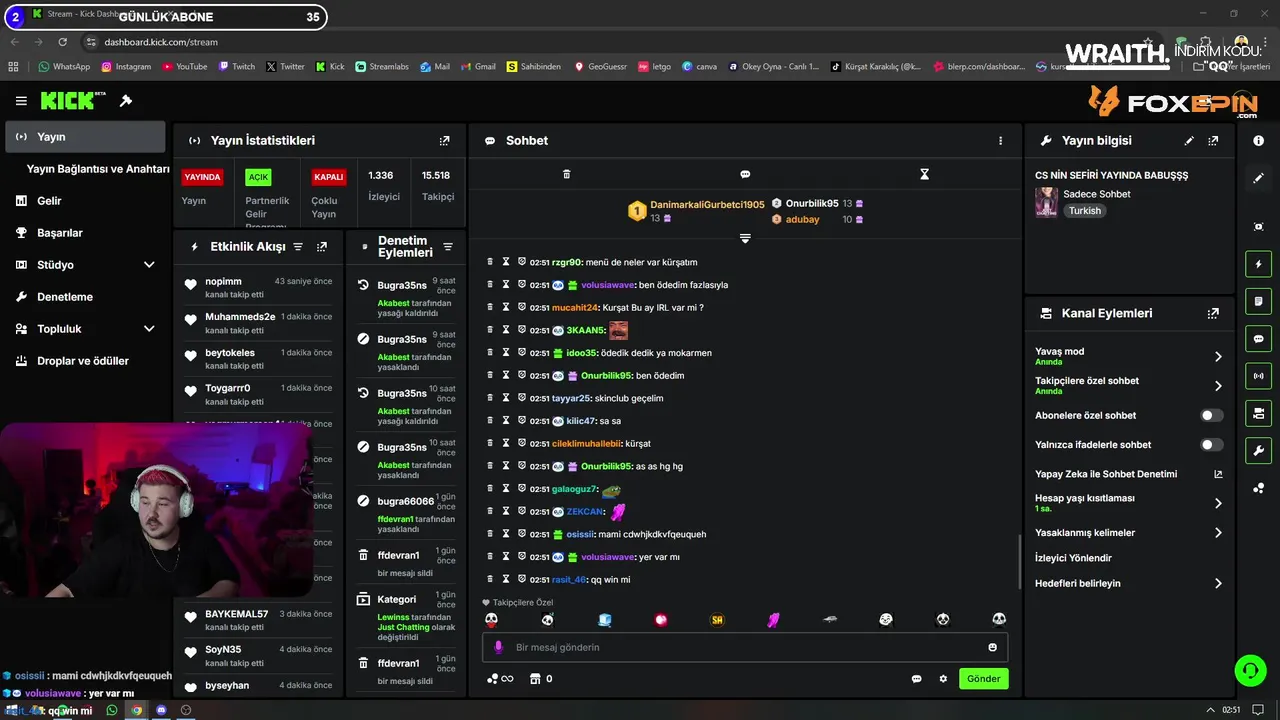This screenshot has width=1280, height=720.
Task: Open the Etkinlik Akışı filter icon
Action: (x=298, y=247)
